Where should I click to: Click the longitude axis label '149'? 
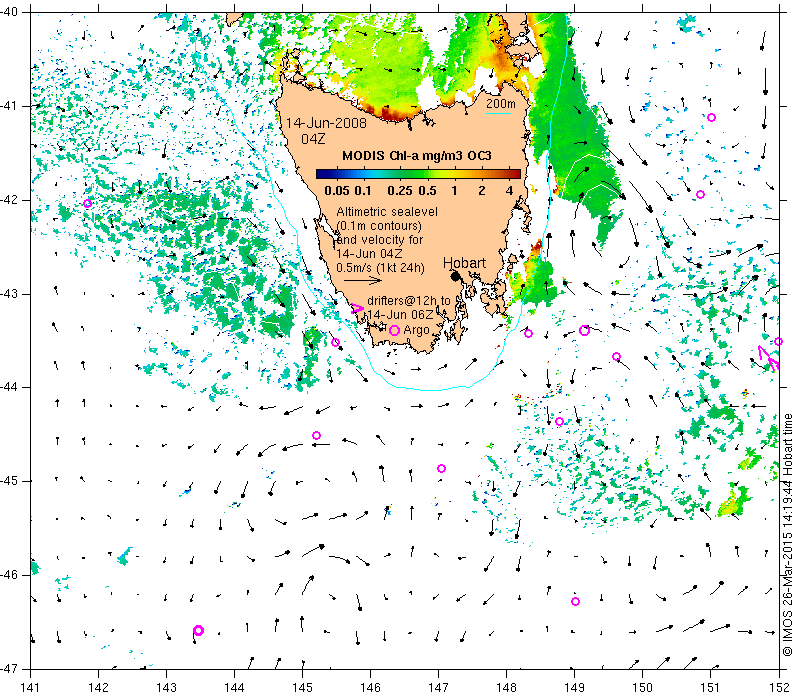pos(575,687)
